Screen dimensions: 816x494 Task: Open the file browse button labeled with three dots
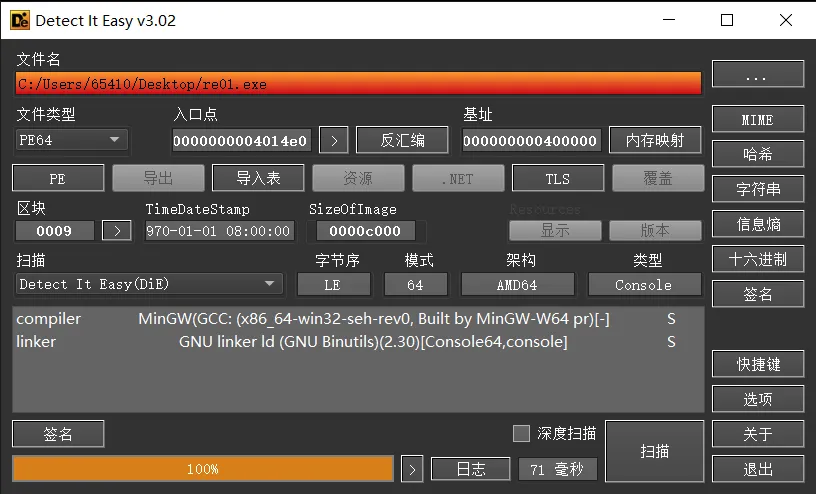(x=758, y=74)
